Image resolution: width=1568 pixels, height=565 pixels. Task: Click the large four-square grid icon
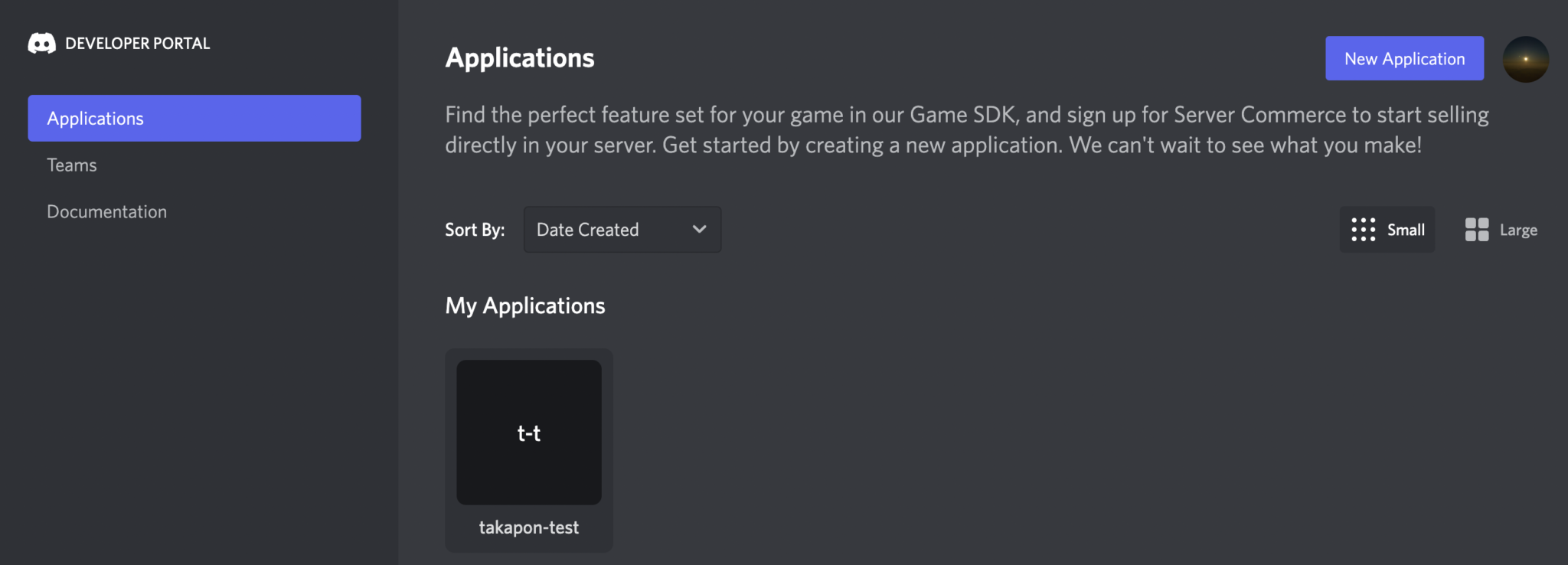[1476, 230]
